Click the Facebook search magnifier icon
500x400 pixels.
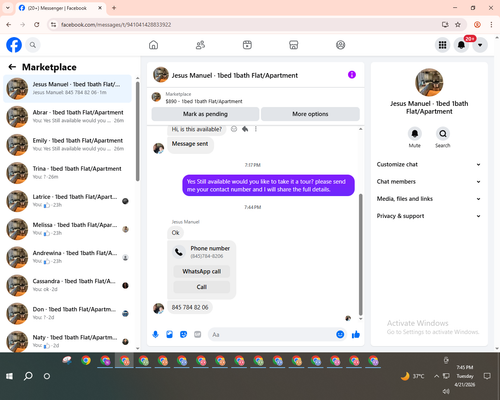(33, 45)
